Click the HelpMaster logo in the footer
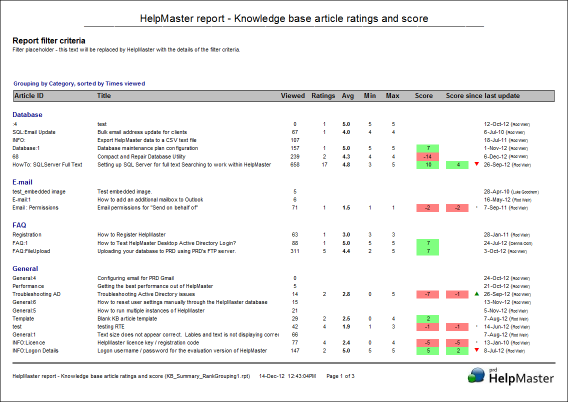Image resolution: width=568 pixels, height=402 pixels. pos(510,377)
